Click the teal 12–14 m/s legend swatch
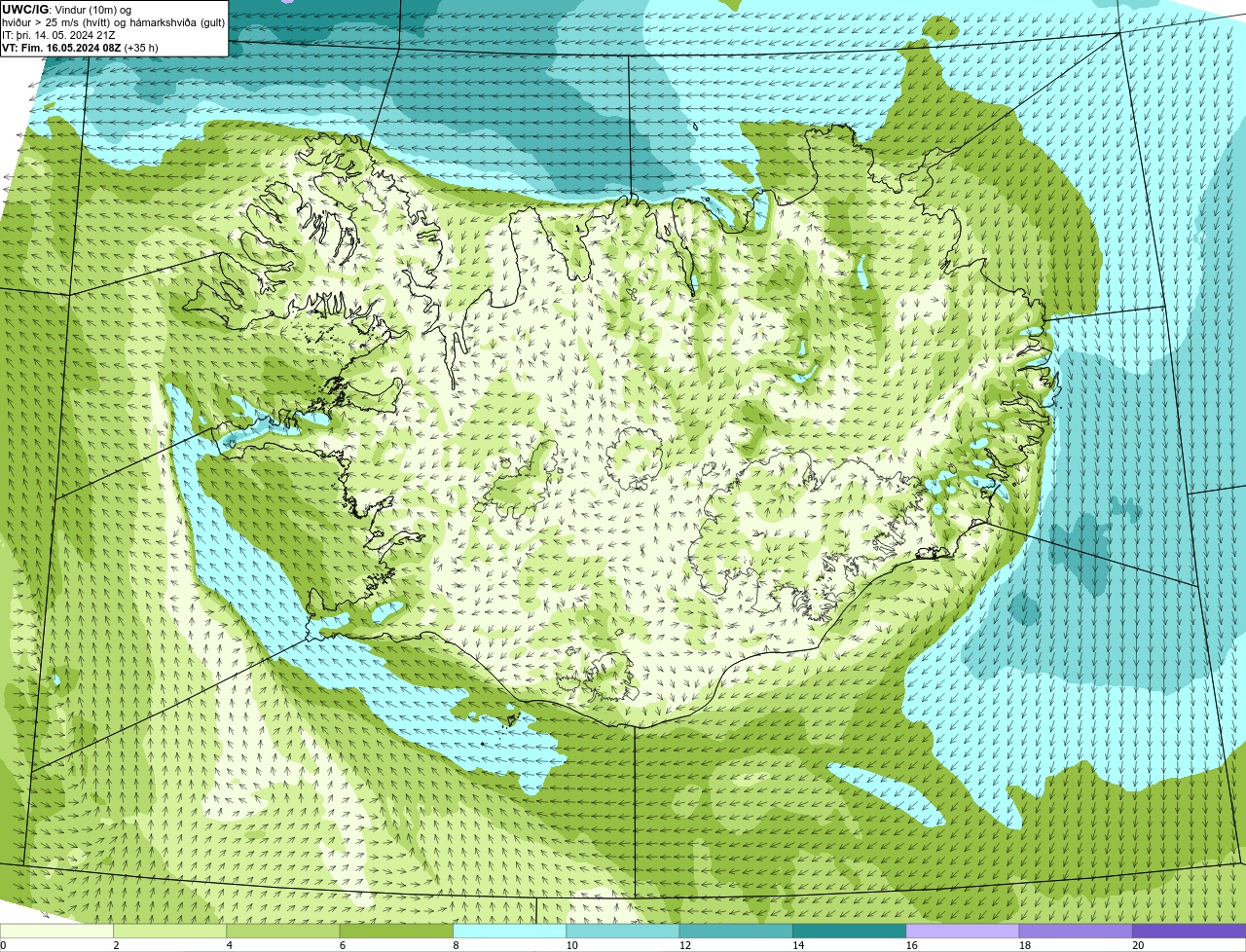This screenshot has width=1246, height=952. coord(736,932)
